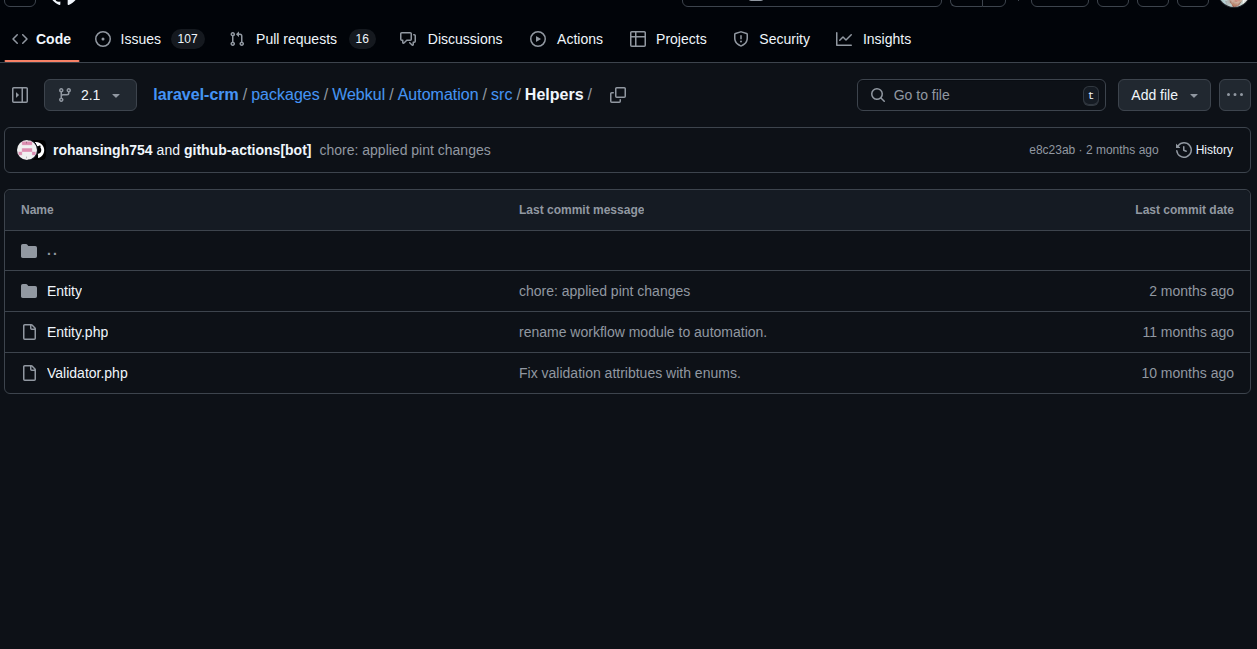Screen dimensions: 1257x649
Task: Open commit hash e8c23ab
Action: click(x=1052, y=150)
